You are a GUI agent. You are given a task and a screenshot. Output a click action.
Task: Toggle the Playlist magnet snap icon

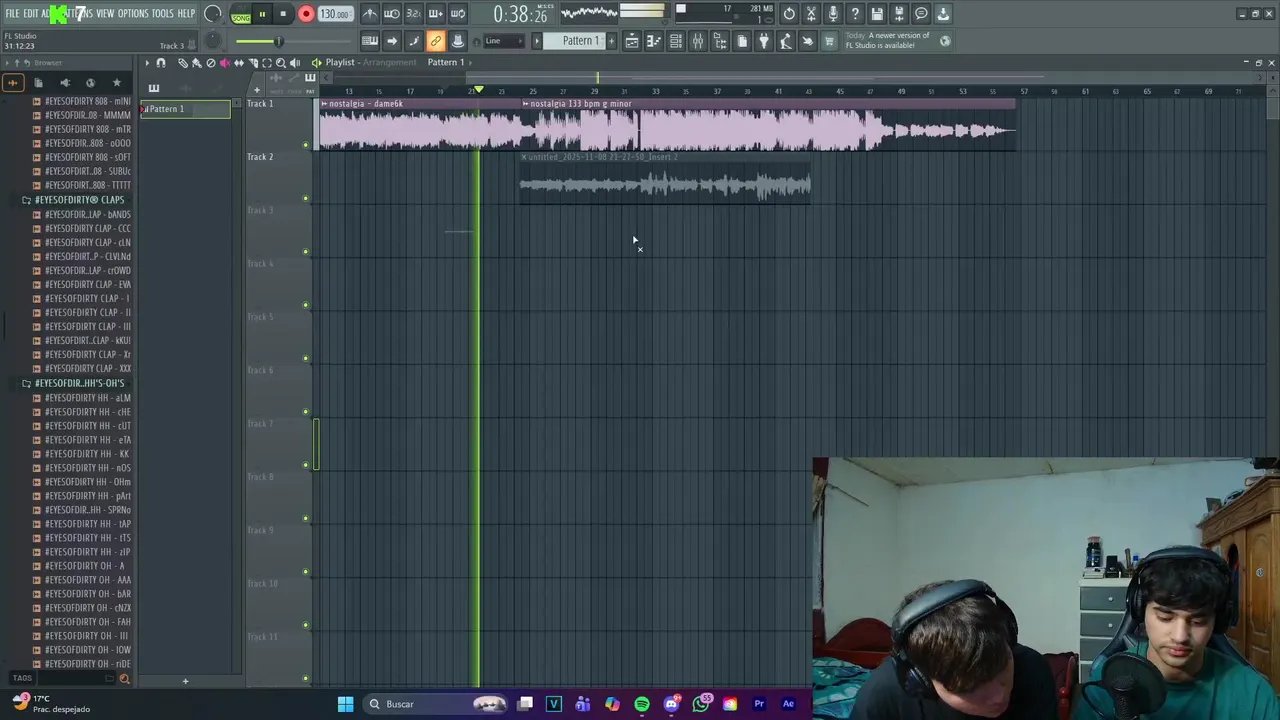pos(160,63)
